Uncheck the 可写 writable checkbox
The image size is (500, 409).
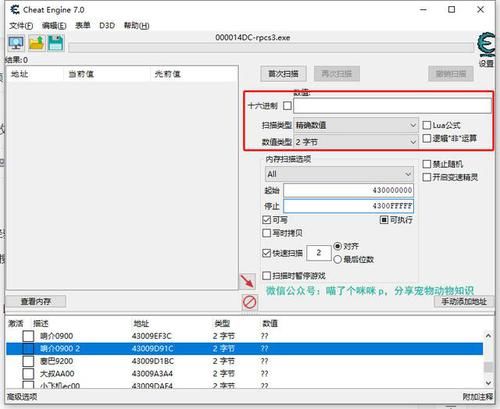click(267, 220)
